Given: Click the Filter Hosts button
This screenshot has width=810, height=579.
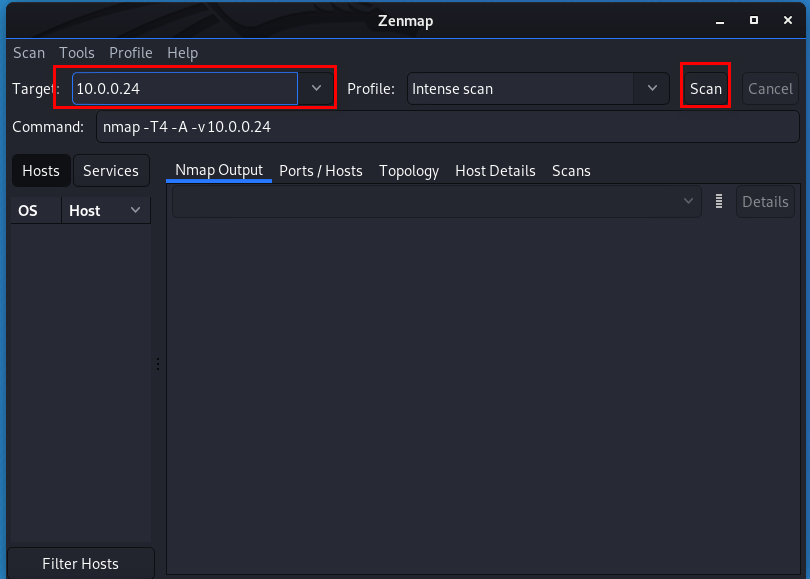Looking at the screenshot, I should coord(81,564).
